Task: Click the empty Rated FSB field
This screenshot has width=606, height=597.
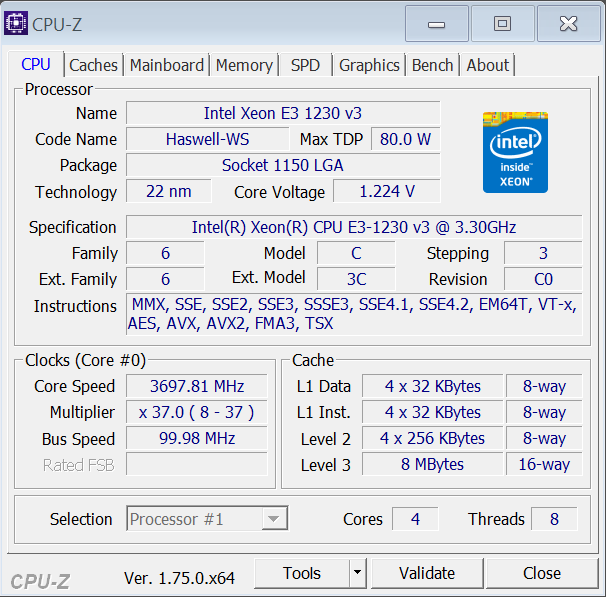Action: pyautogui.click(x=197, y=464)
